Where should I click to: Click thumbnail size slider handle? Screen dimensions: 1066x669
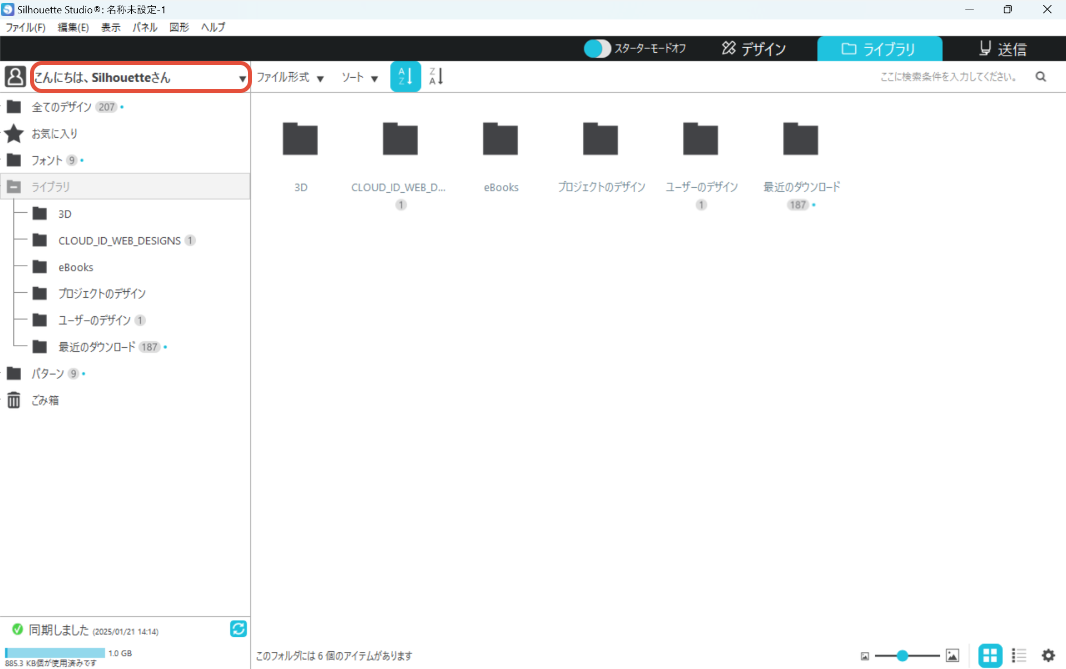902,655
